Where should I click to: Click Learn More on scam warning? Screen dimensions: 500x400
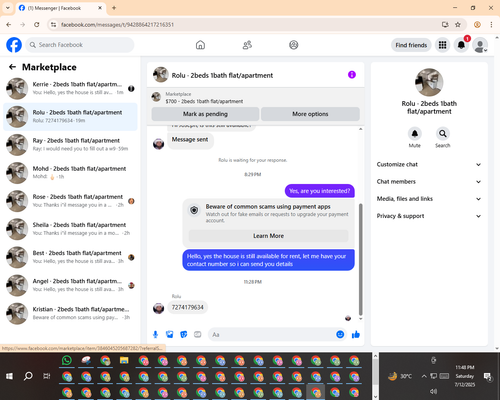[268, 236]
